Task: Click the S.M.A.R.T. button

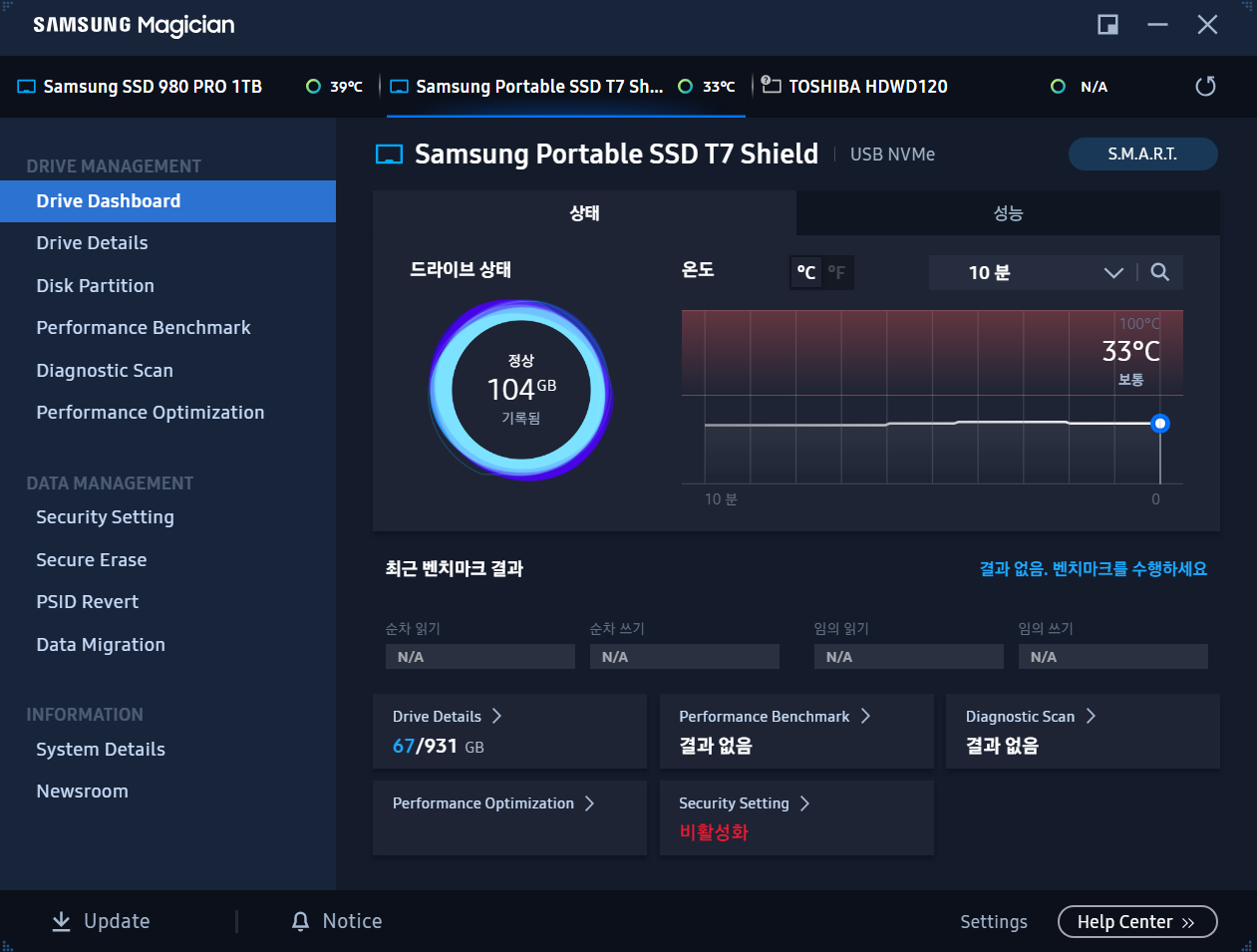Action: 1142,155
